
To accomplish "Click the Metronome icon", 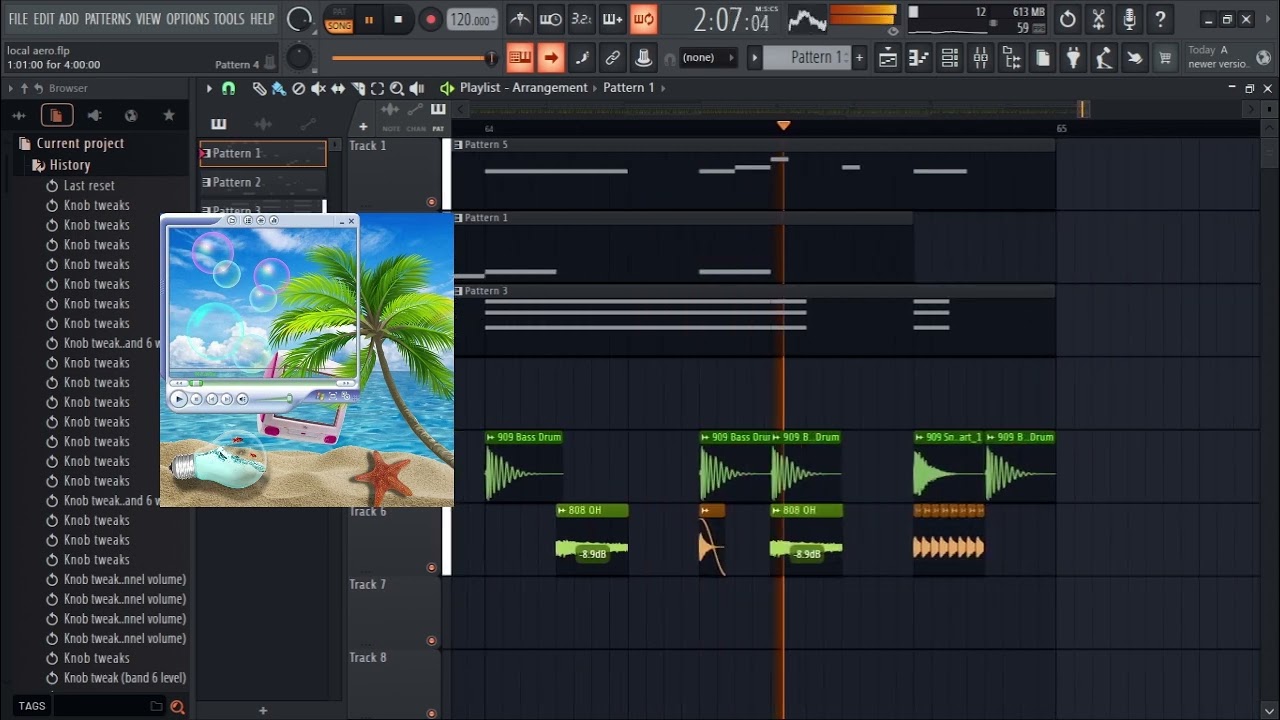I will click(x=520, y=19).
